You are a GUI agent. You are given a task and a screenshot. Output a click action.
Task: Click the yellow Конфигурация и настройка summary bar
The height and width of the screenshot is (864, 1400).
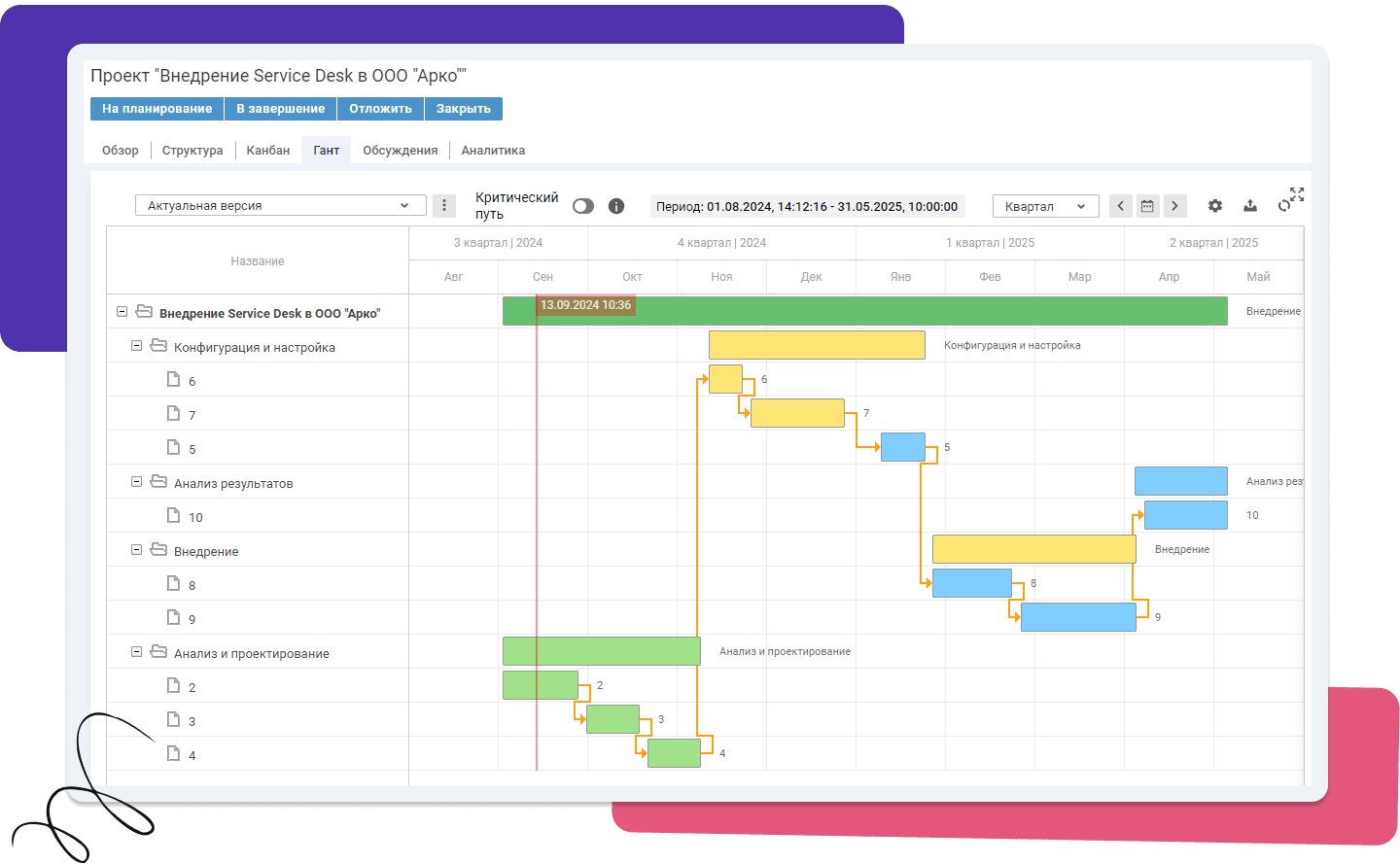point(817,345)
